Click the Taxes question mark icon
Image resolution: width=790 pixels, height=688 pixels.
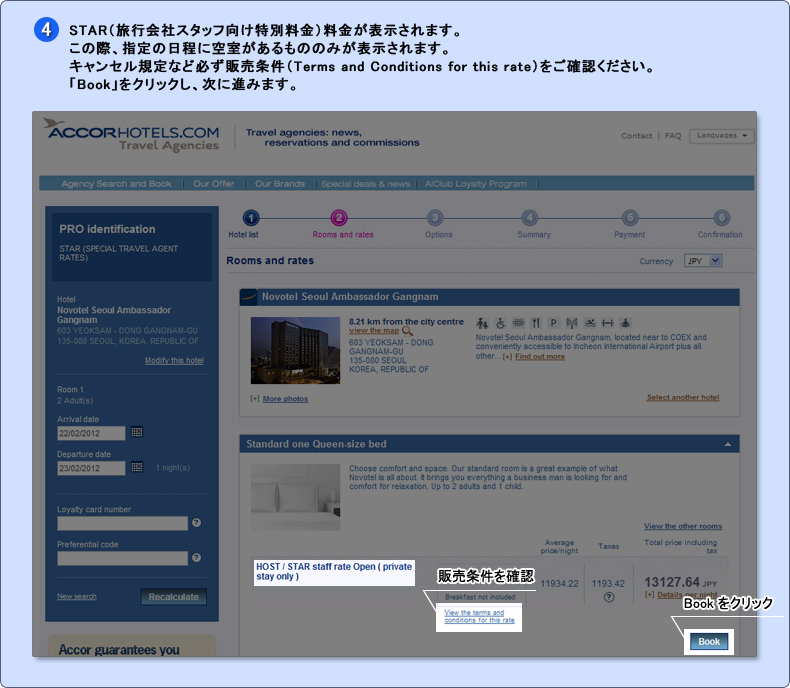click(609, 597)
